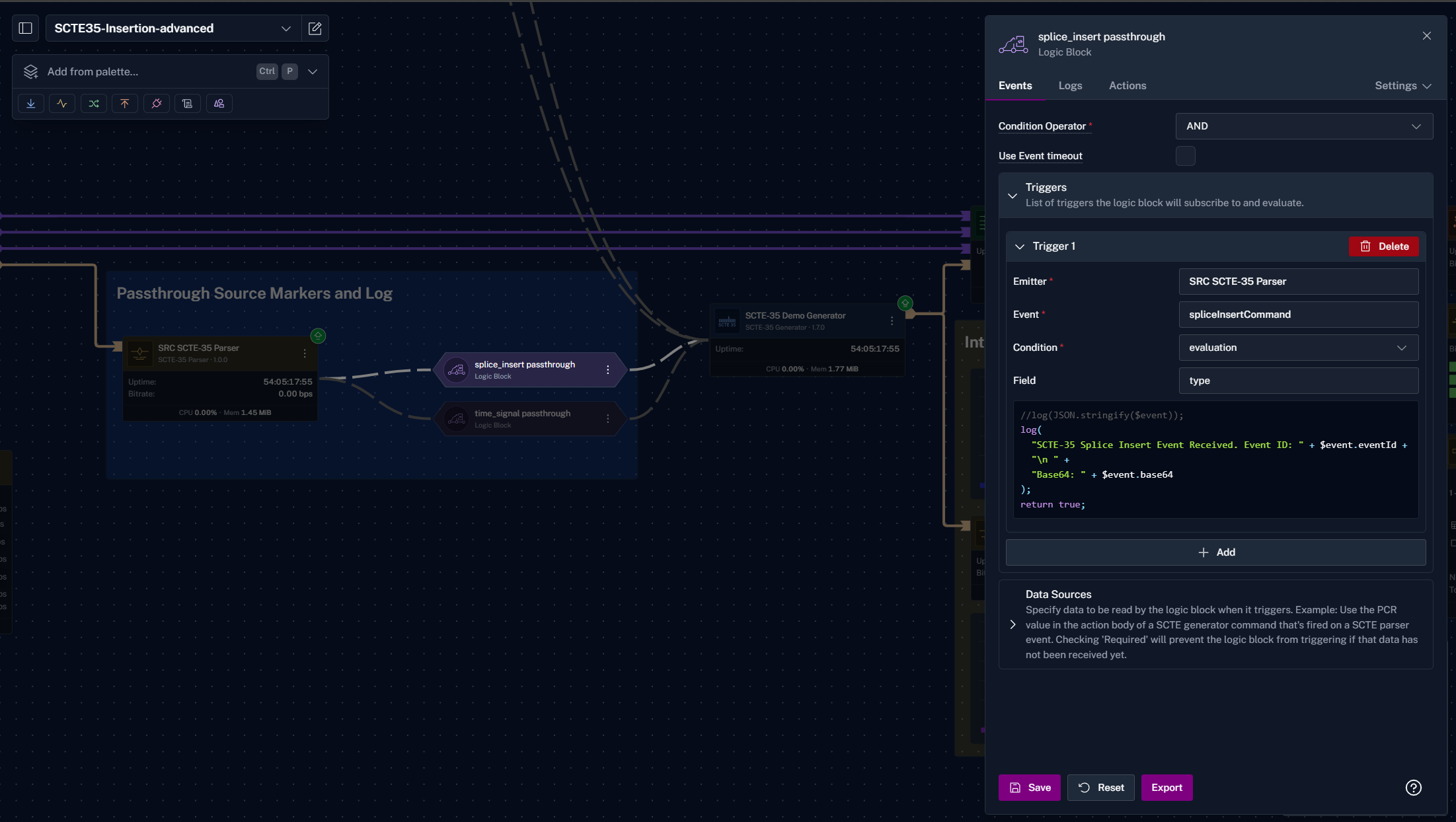The height and width of the screenshot is (822, 1456).
Task: Add a new trigger
Action: point(1215,552)
